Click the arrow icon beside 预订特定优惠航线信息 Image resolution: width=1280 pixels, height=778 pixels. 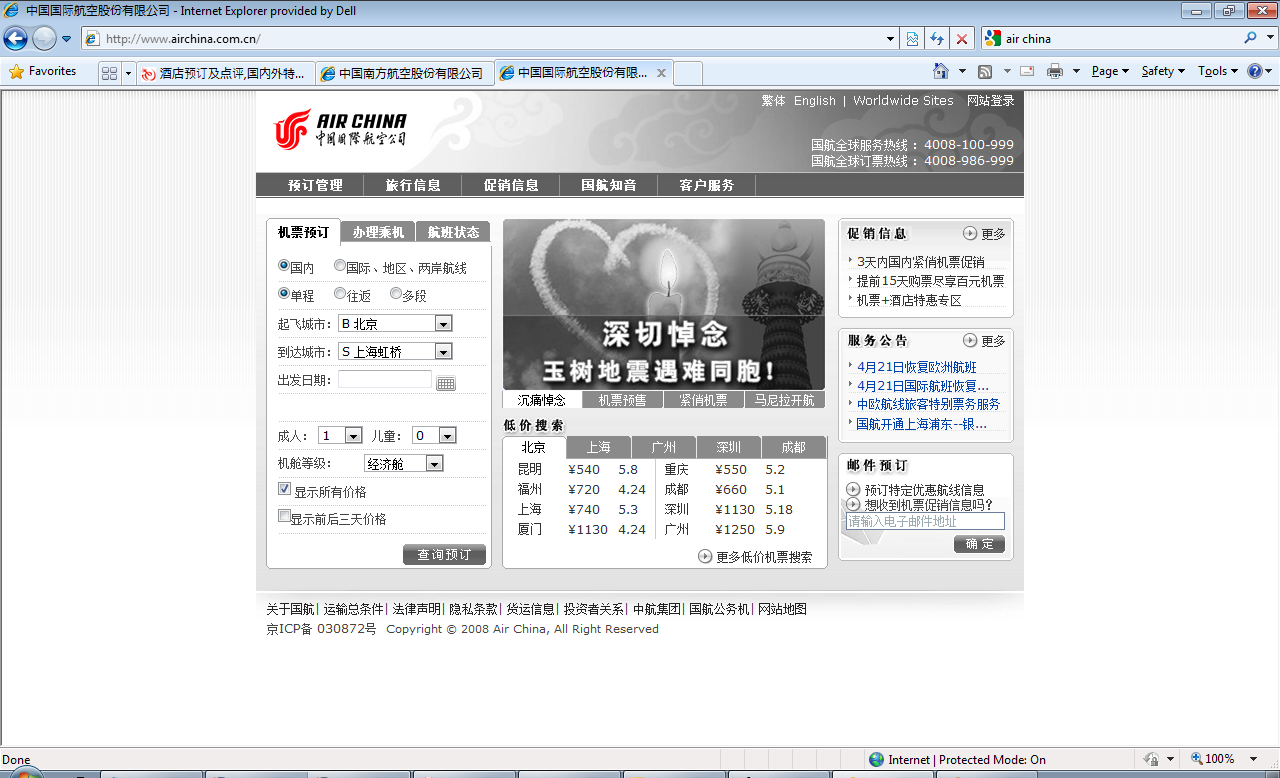(853, 489)
